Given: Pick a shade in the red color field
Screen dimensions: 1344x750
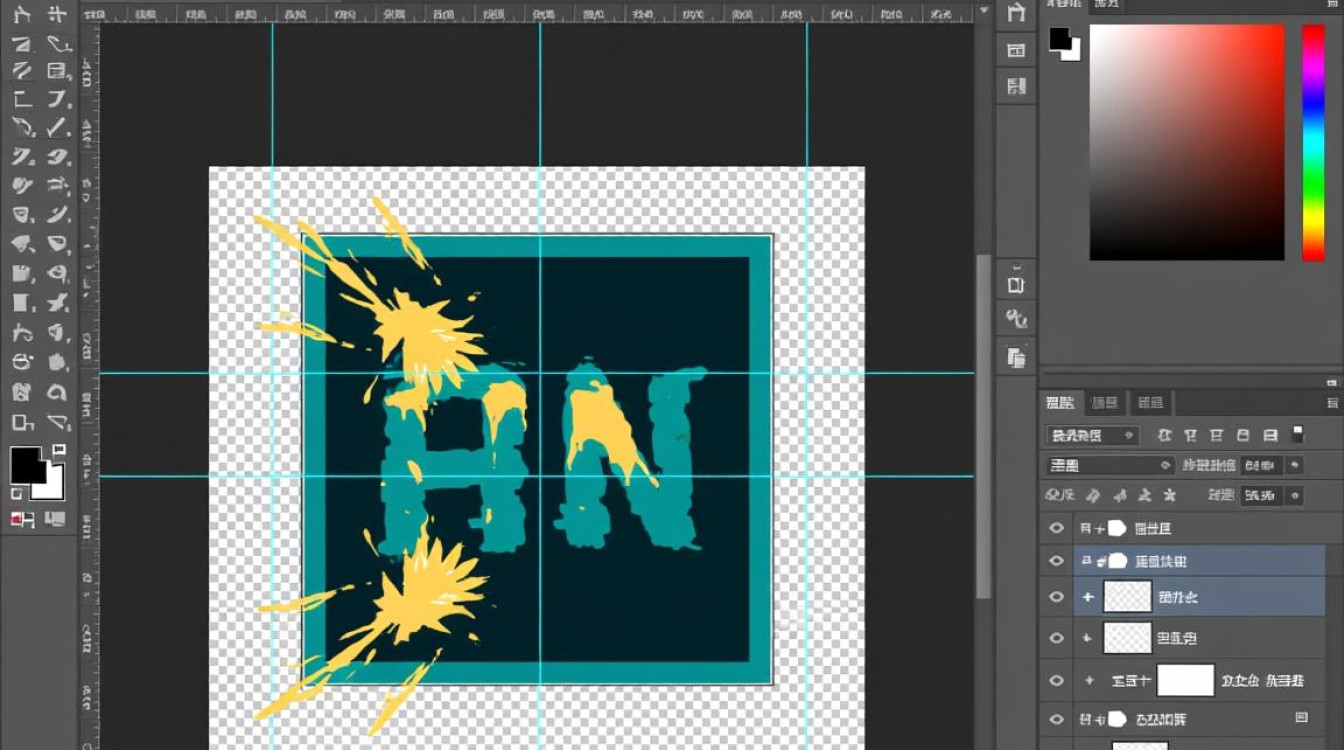Looking at the screenshot, I should point(1187,143).
